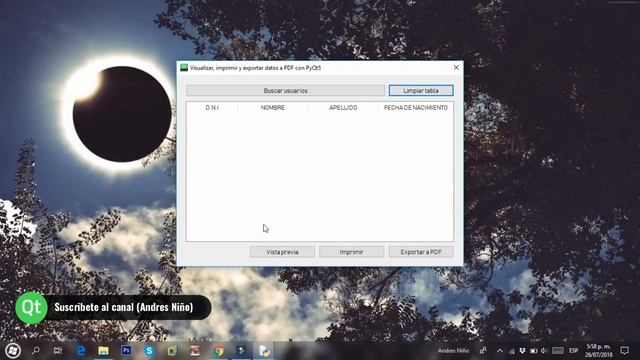Launch Microsoft Edge from the taskbar
Image resolution: width=640 pixels, height=360 pixels.
[x=81, y=351]
